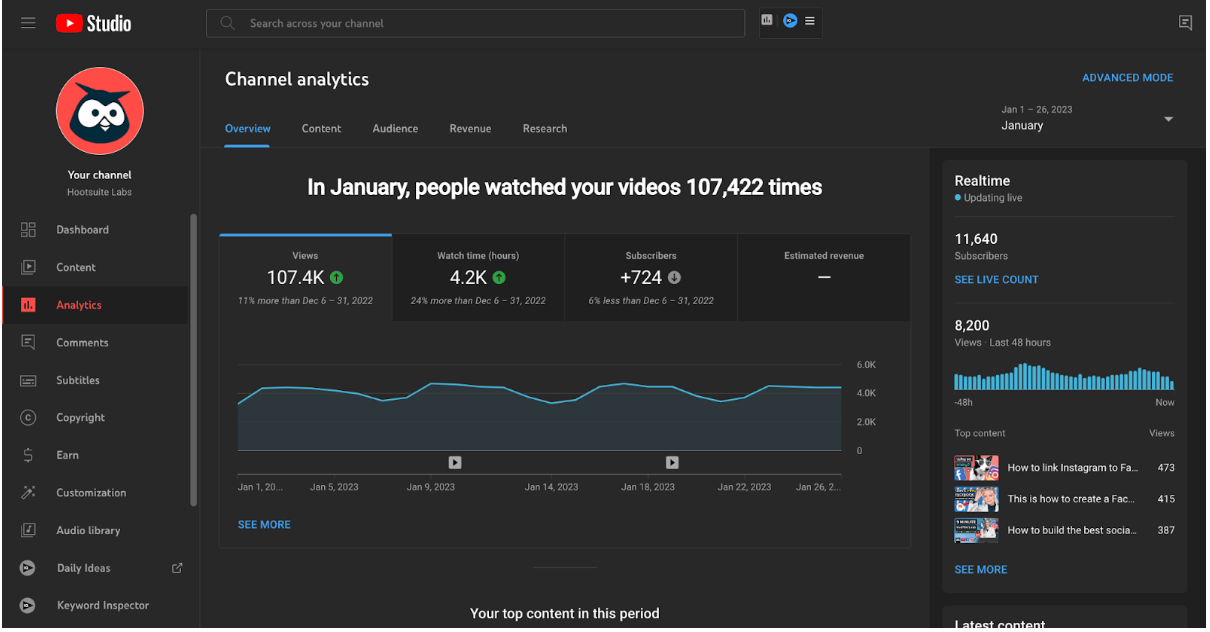Select the Subscribers metric card
Viewport: 1210px width, 632px height.
[x=651, y=278]
